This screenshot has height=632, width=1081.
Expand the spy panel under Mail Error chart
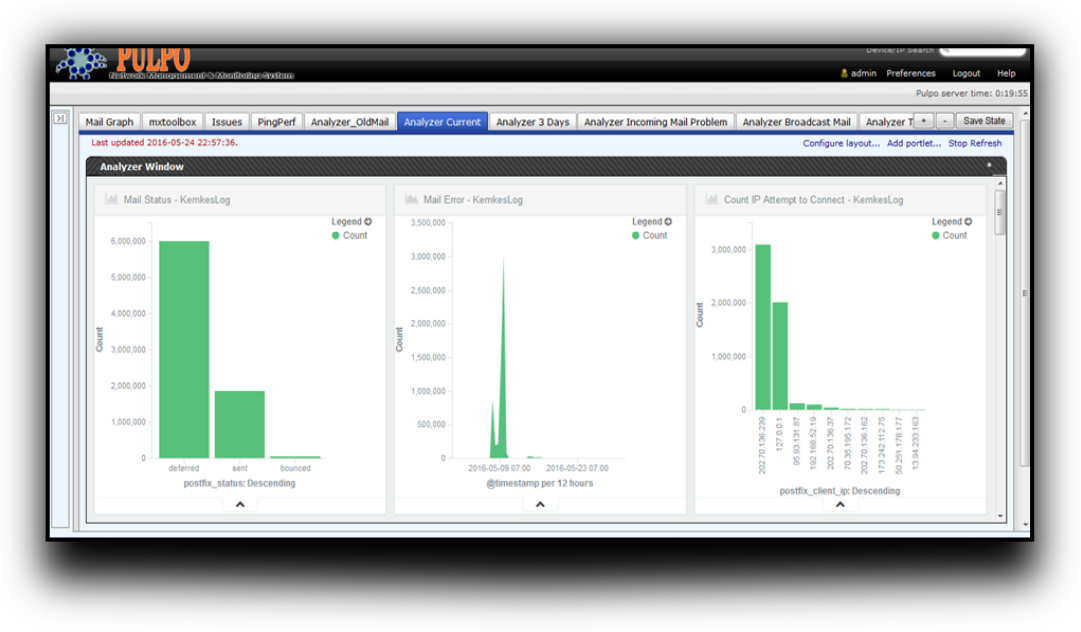pos(540,505)
